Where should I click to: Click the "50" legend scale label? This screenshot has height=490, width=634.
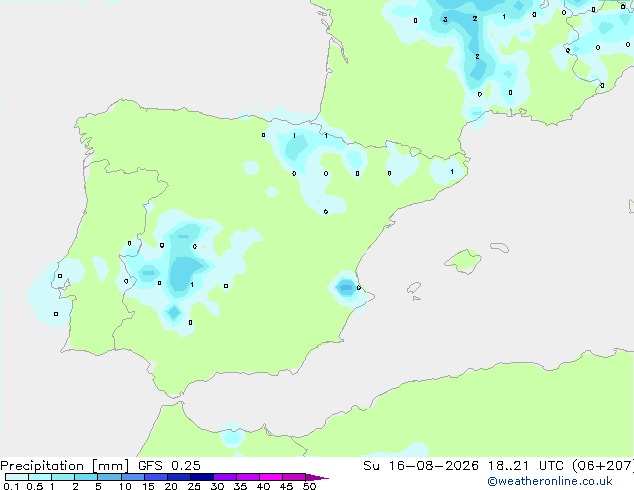point(309,486)
